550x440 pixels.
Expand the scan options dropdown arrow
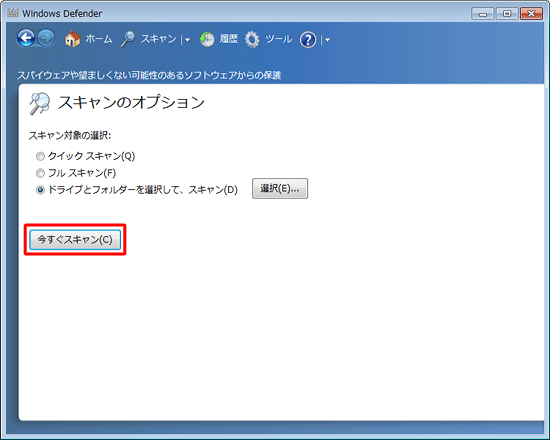click(187, 40)
